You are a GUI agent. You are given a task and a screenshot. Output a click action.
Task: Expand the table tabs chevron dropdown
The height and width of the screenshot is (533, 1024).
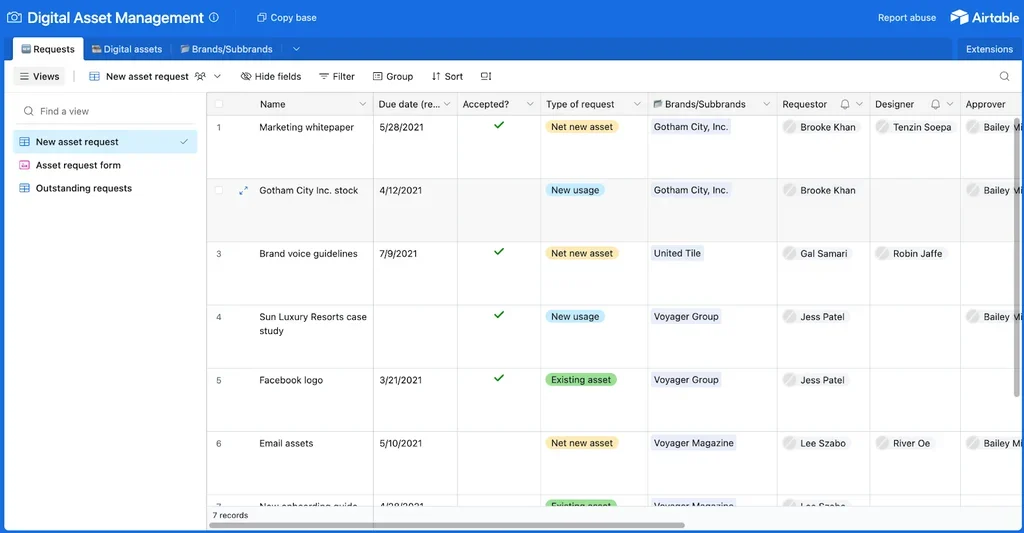296,49
